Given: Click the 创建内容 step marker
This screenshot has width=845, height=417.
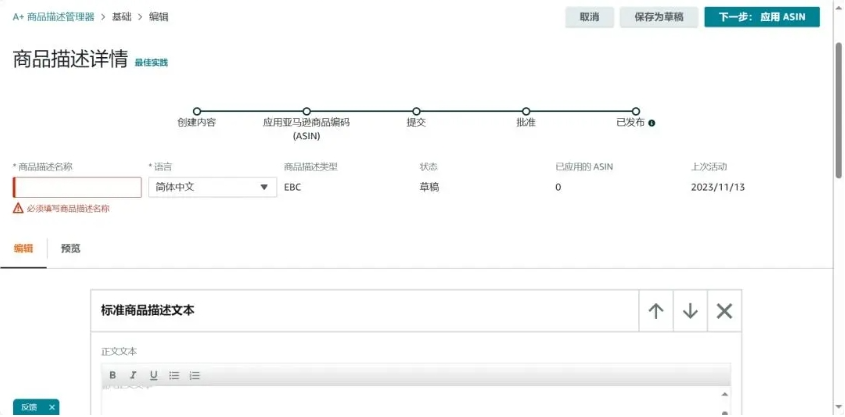Looking at the screenshot, I should click(x=197, y=112).
